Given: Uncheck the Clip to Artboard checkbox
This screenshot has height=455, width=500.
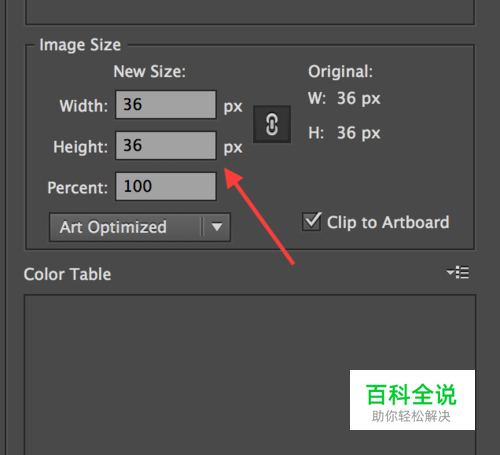Looking at the screenshot, I should point(312,222).
